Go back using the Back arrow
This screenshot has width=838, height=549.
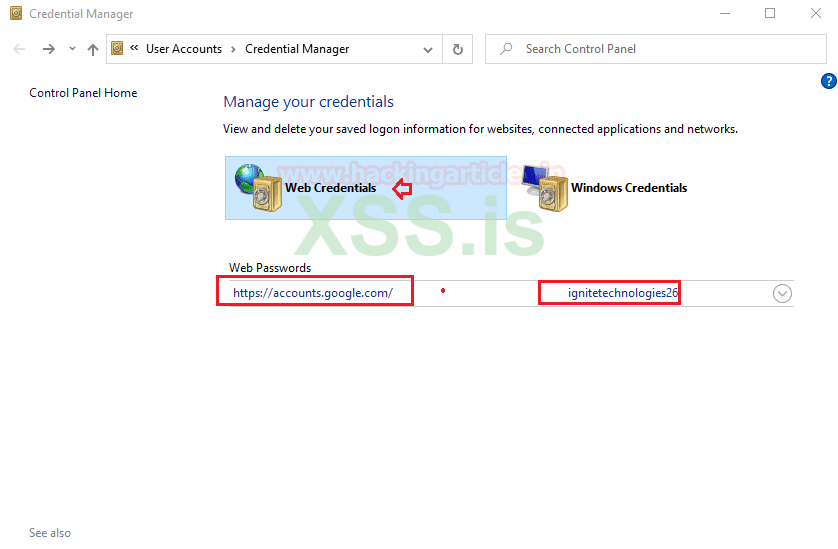coord(19,49)
